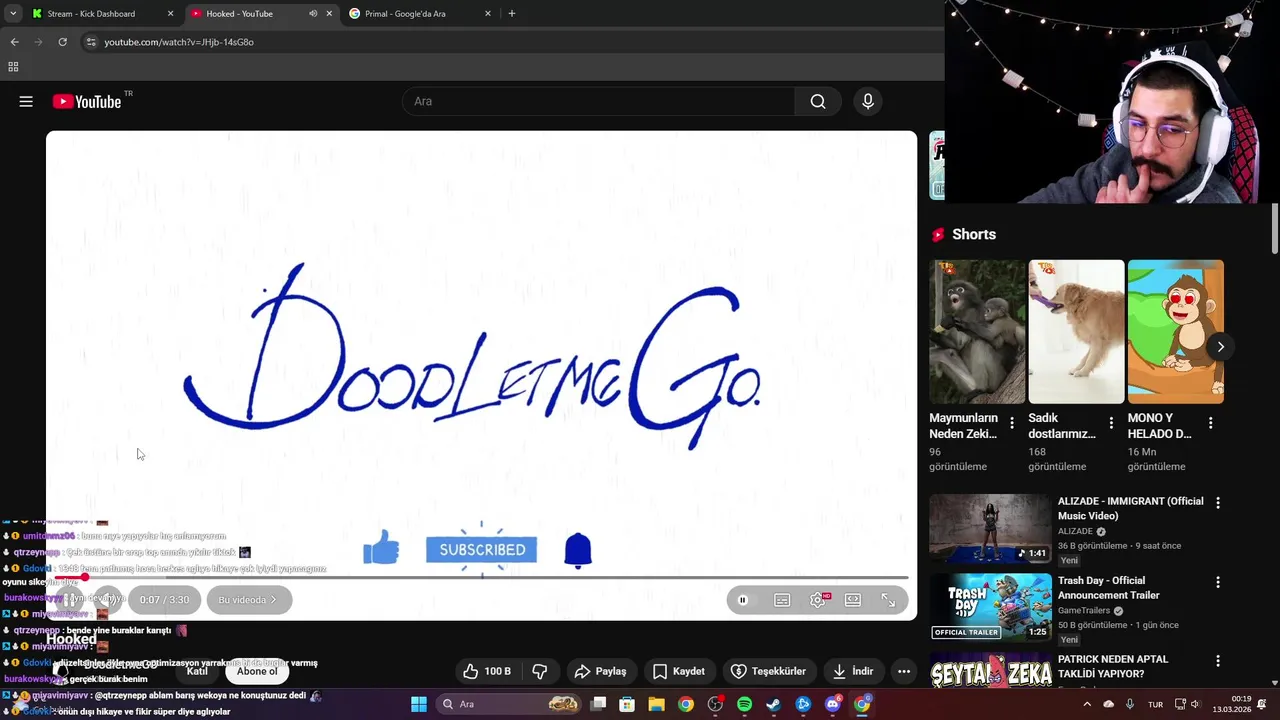Image resolution: width=1280 pixels, height=720 pixels.
Task: Click the in-video SUBSCRIBED graphic
Action: [x=482, y=550]
